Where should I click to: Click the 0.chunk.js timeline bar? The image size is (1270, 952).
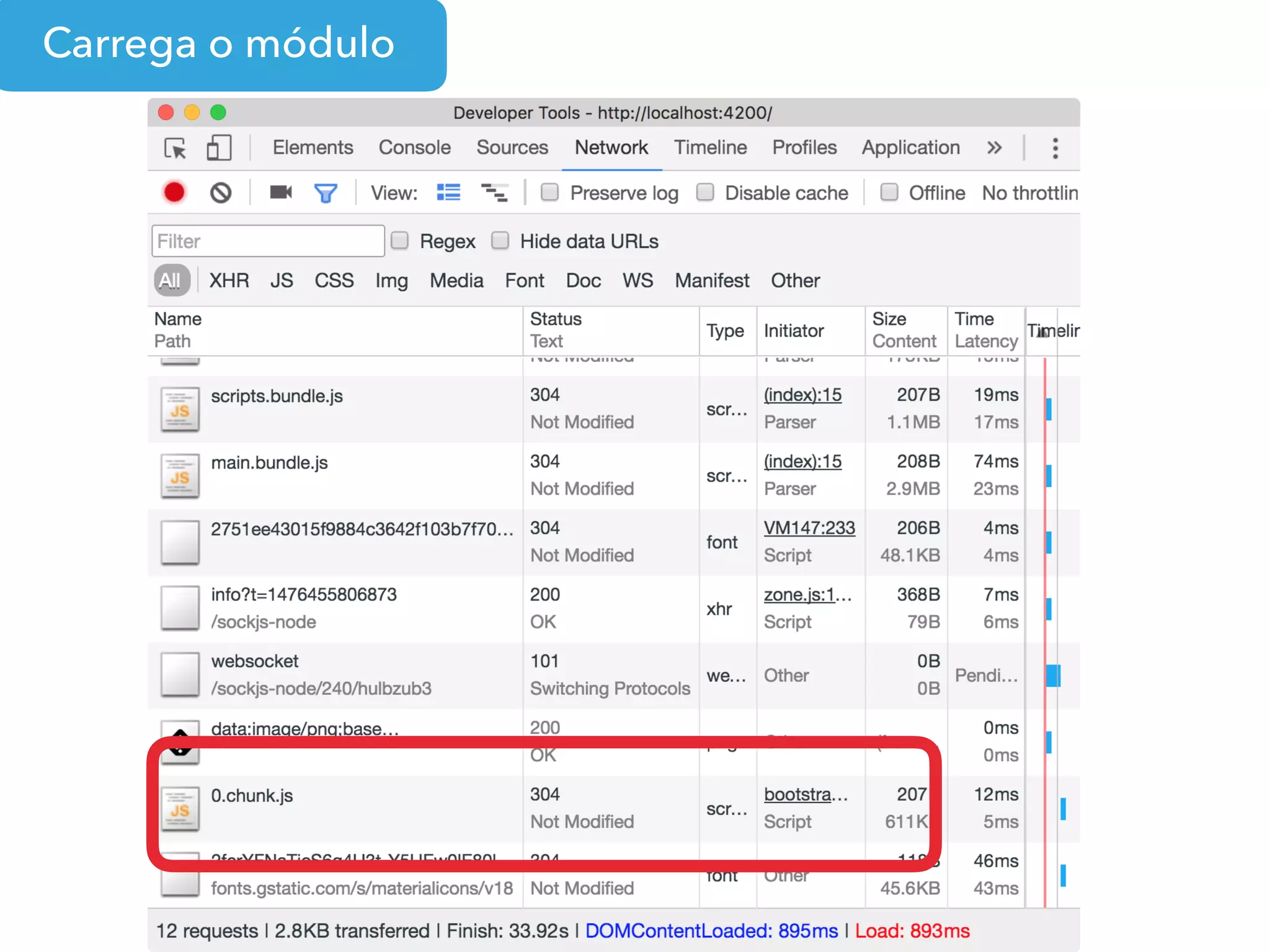coord(1063,809)
